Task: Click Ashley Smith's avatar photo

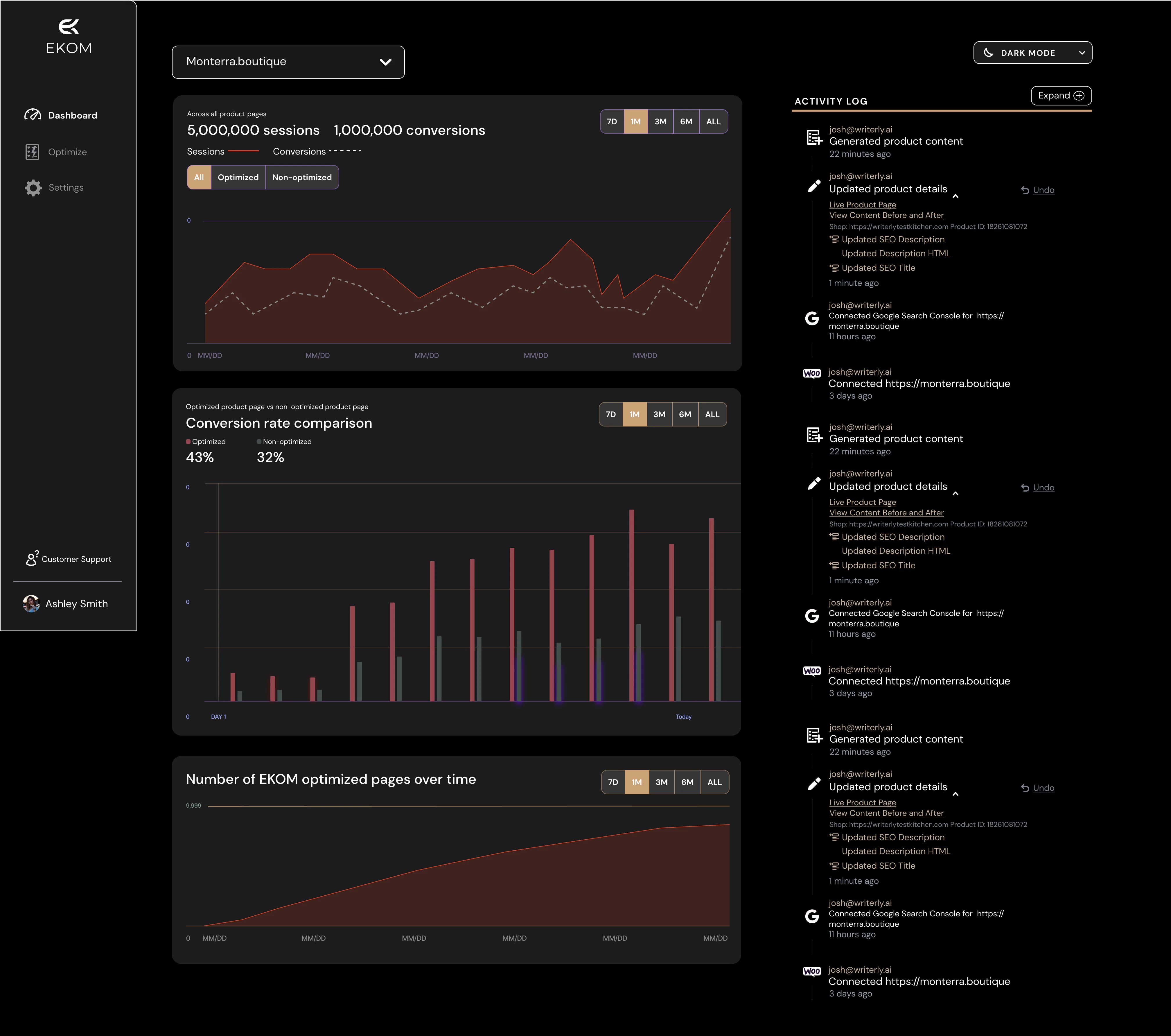Action: tap(31, 603)
